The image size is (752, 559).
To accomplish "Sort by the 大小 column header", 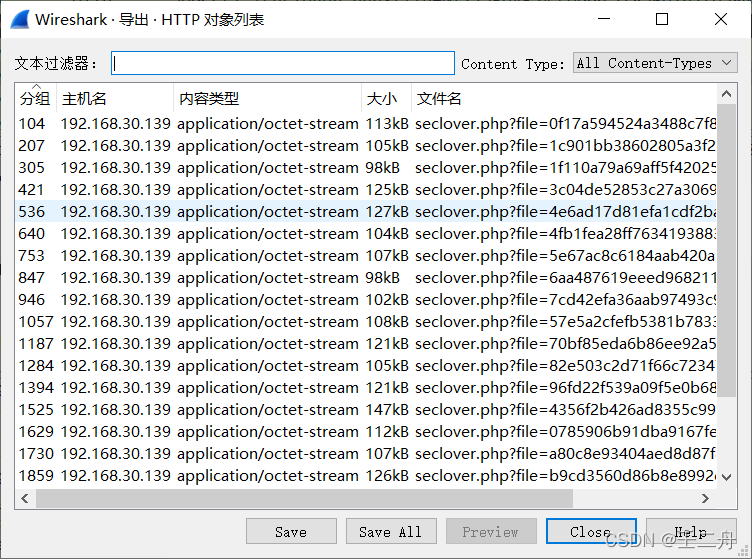I will (386, 98).
